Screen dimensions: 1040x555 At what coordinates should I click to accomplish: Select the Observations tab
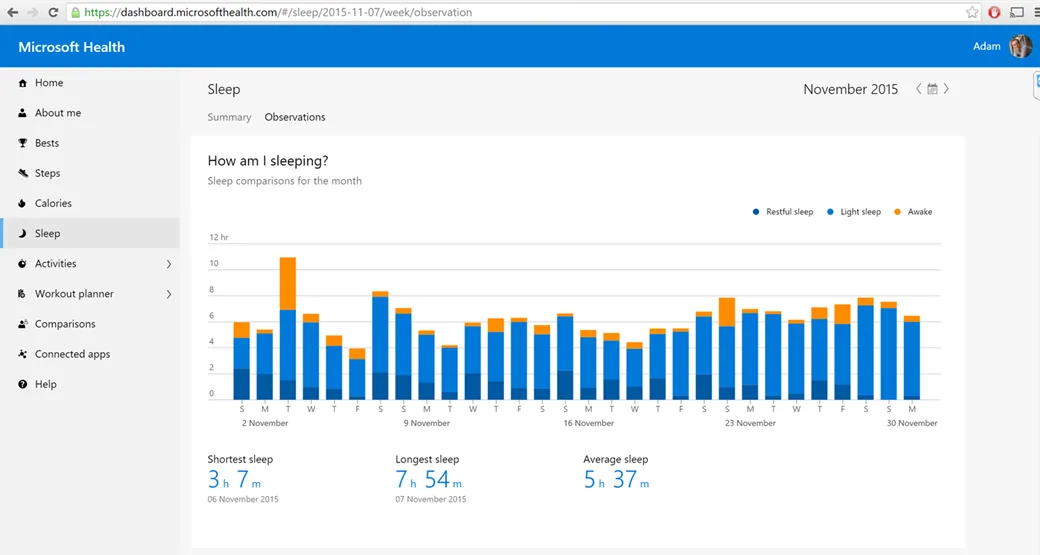(295, 117)
